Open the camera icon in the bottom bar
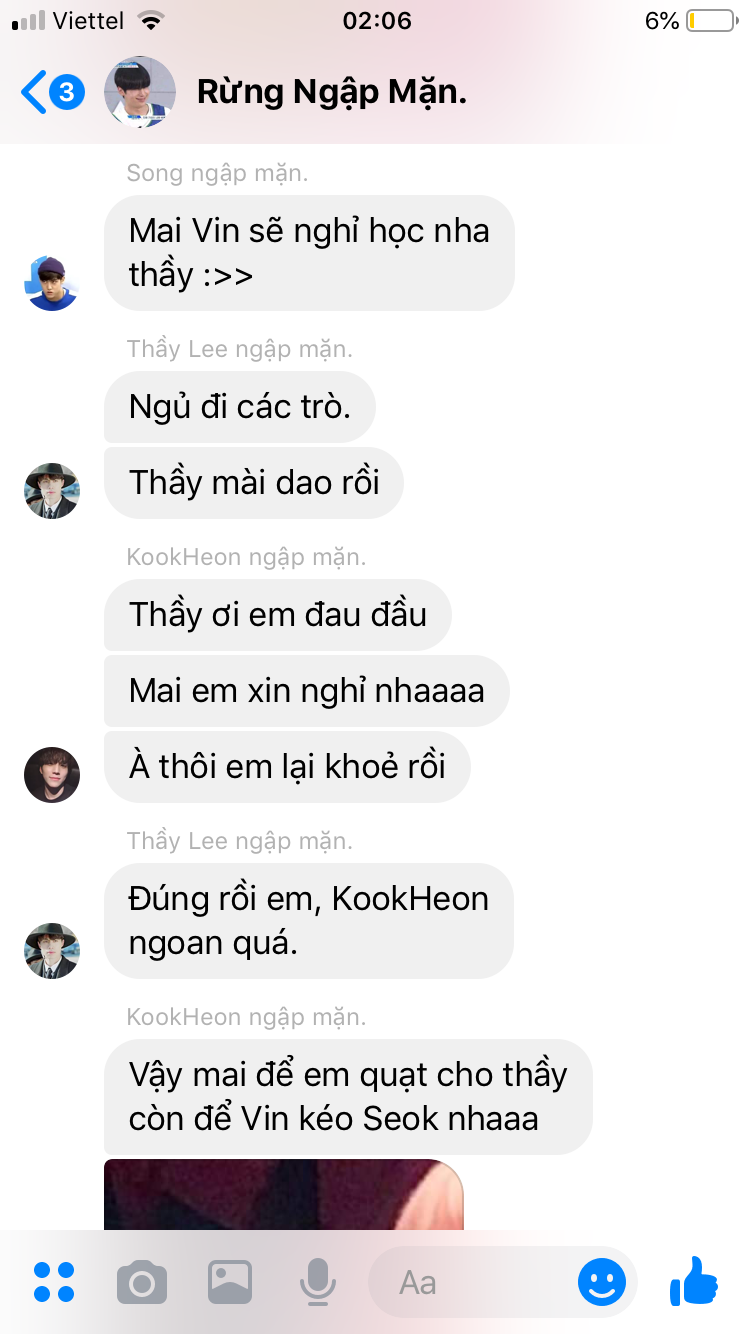The height and width of the screenshot is (1334, 750). pyautogui.click(x=142, y=1282)
